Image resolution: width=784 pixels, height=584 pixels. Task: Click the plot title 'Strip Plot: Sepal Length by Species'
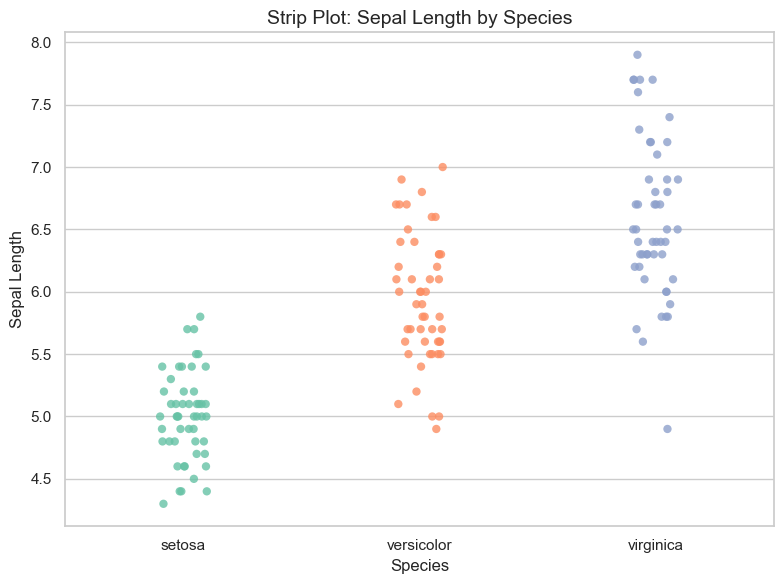pyautogui.click(x=419, y=18)
